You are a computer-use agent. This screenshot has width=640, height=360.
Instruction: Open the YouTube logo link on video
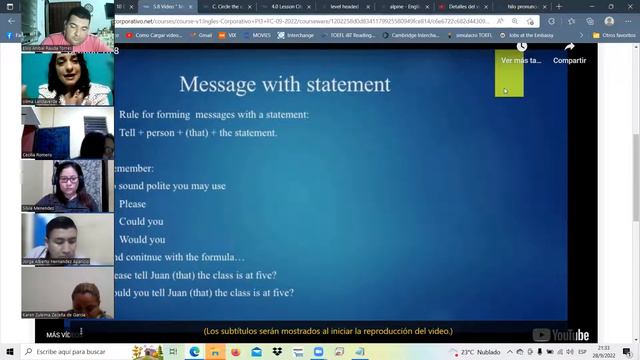pyautogui.click(x=561, y=335)
